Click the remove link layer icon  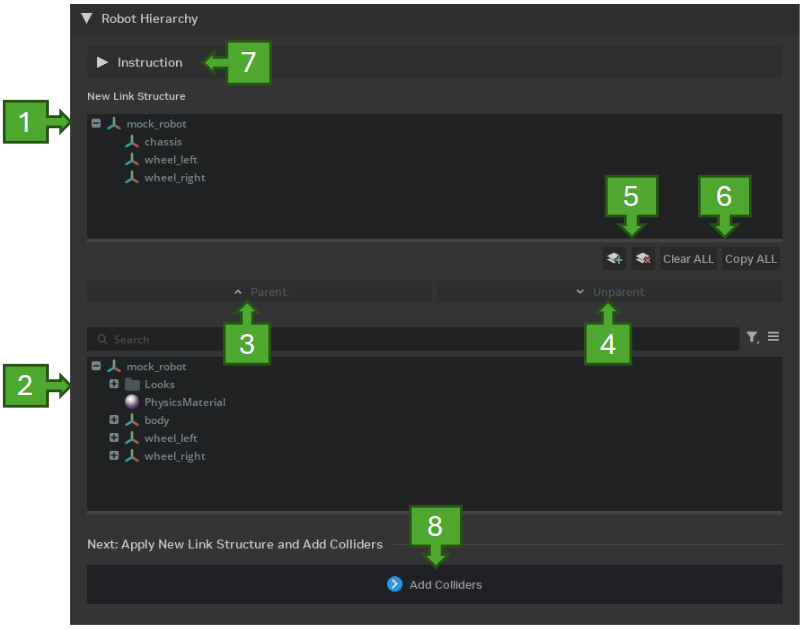(x=643, y=259)
